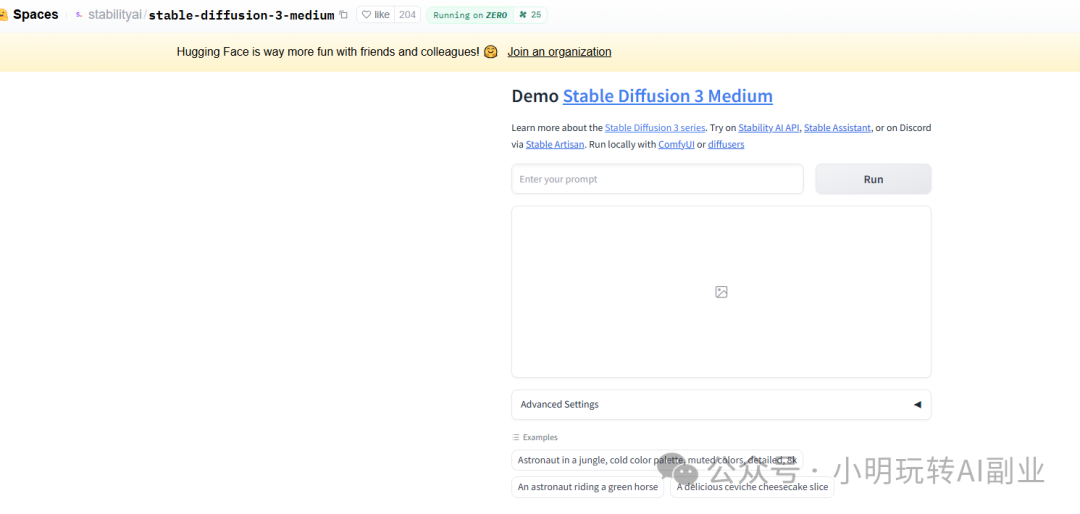The image size is (1080, 514).
Task: Click the image placeholder icon in output
Action: coord(721,292)
